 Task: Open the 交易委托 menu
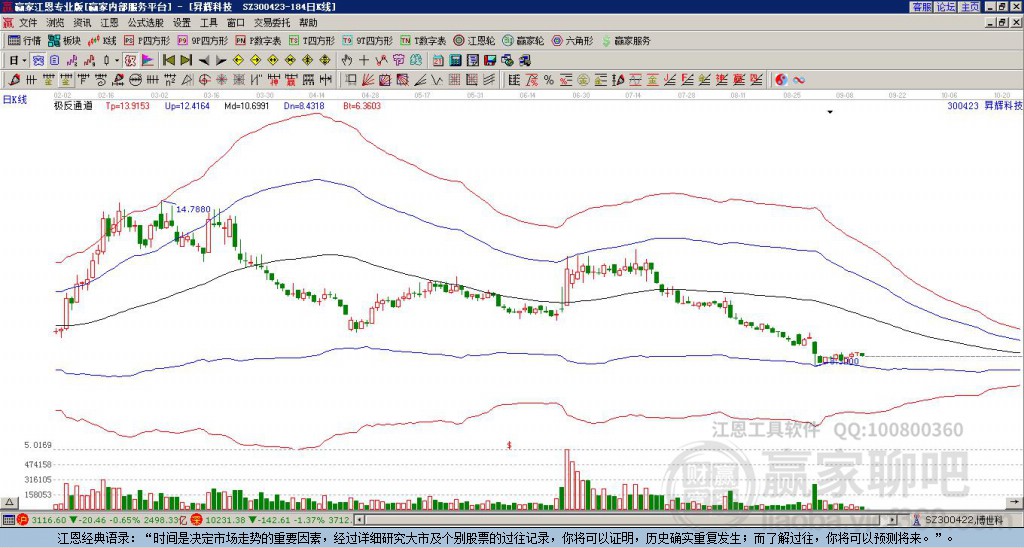tap(272, 23)
